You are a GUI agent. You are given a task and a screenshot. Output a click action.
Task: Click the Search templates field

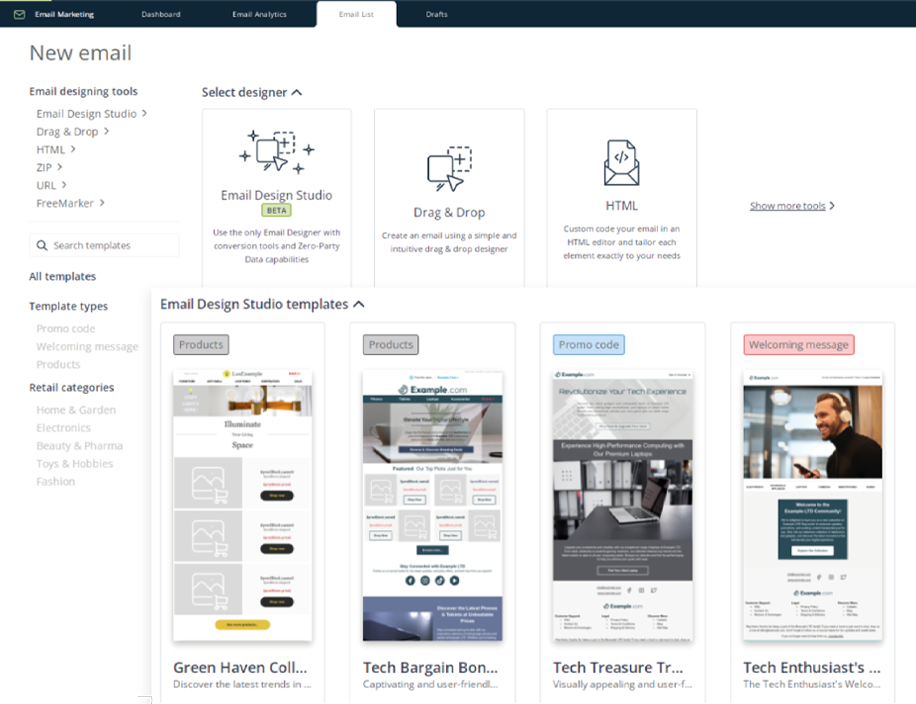104,245
